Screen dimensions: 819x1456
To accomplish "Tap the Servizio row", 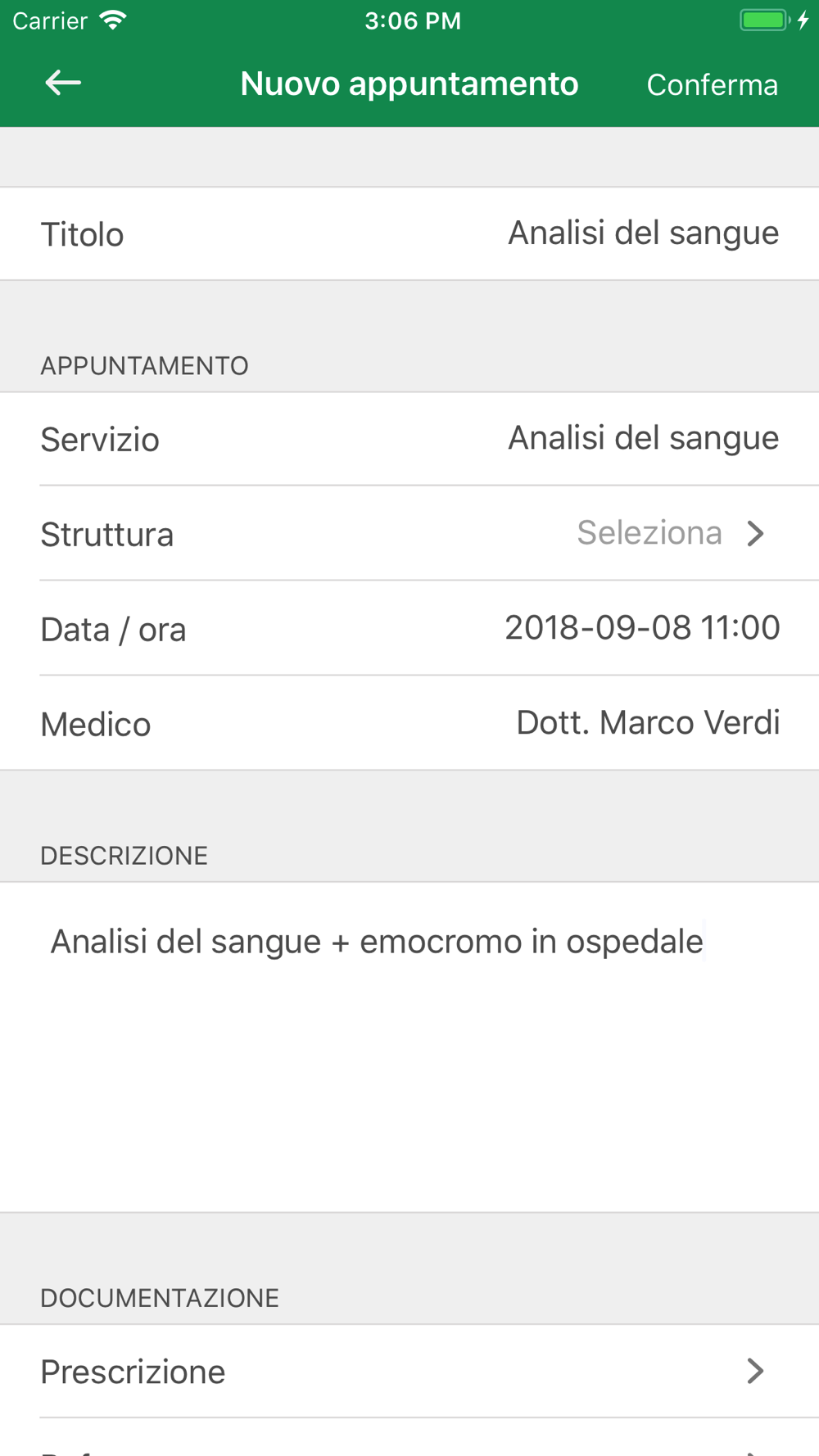I will pos(409,439).
